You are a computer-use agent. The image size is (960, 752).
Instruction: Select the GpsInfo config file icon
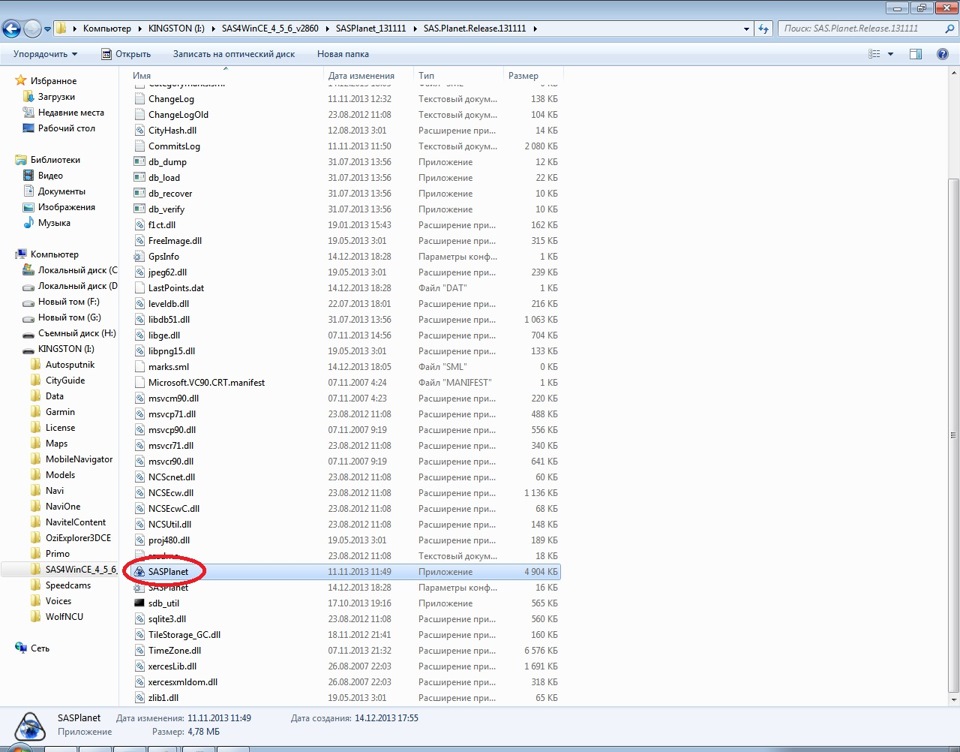click(140, 257)
